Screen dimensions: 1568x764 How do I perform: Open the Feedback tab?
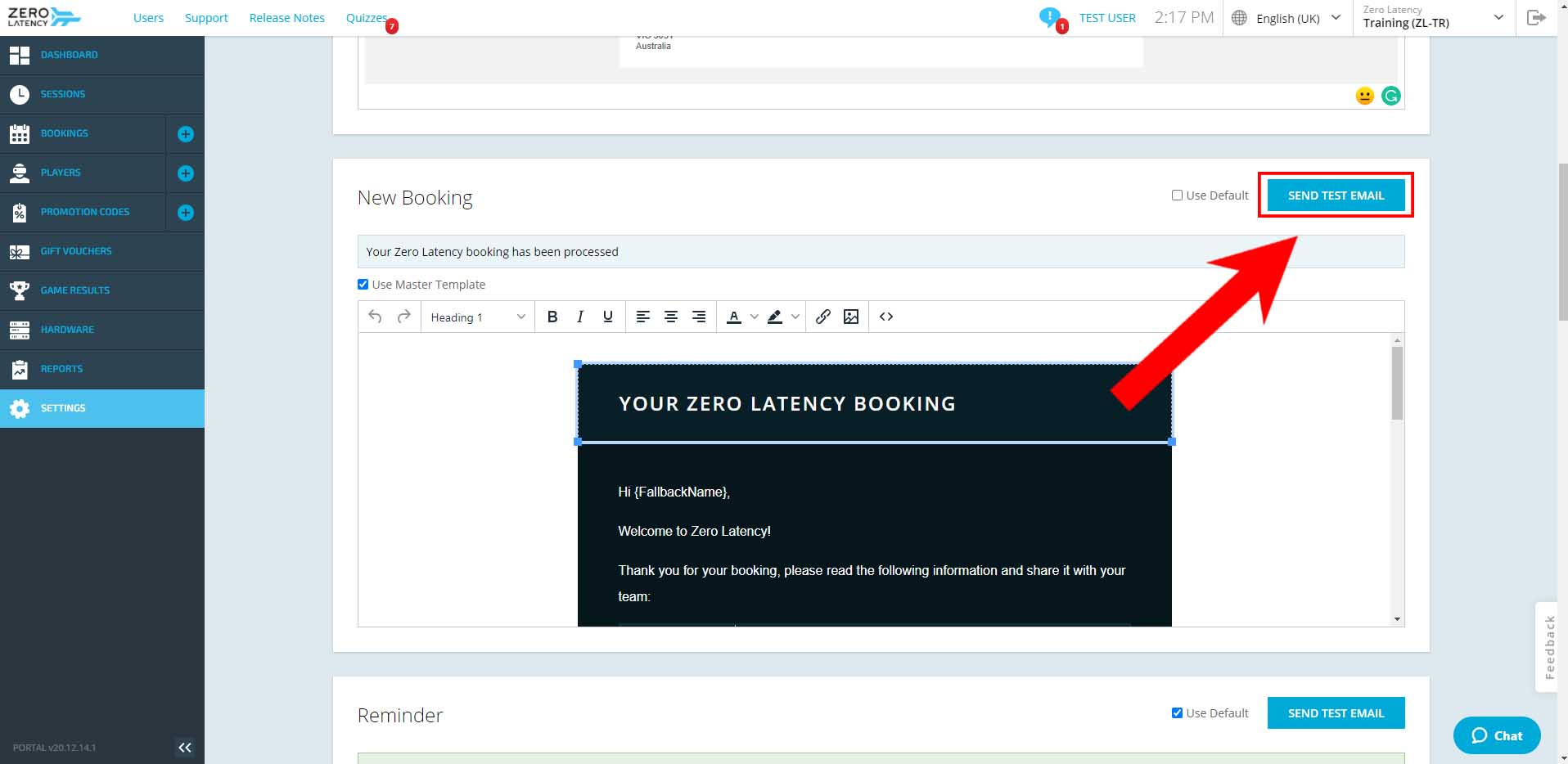click(1548, 648)
